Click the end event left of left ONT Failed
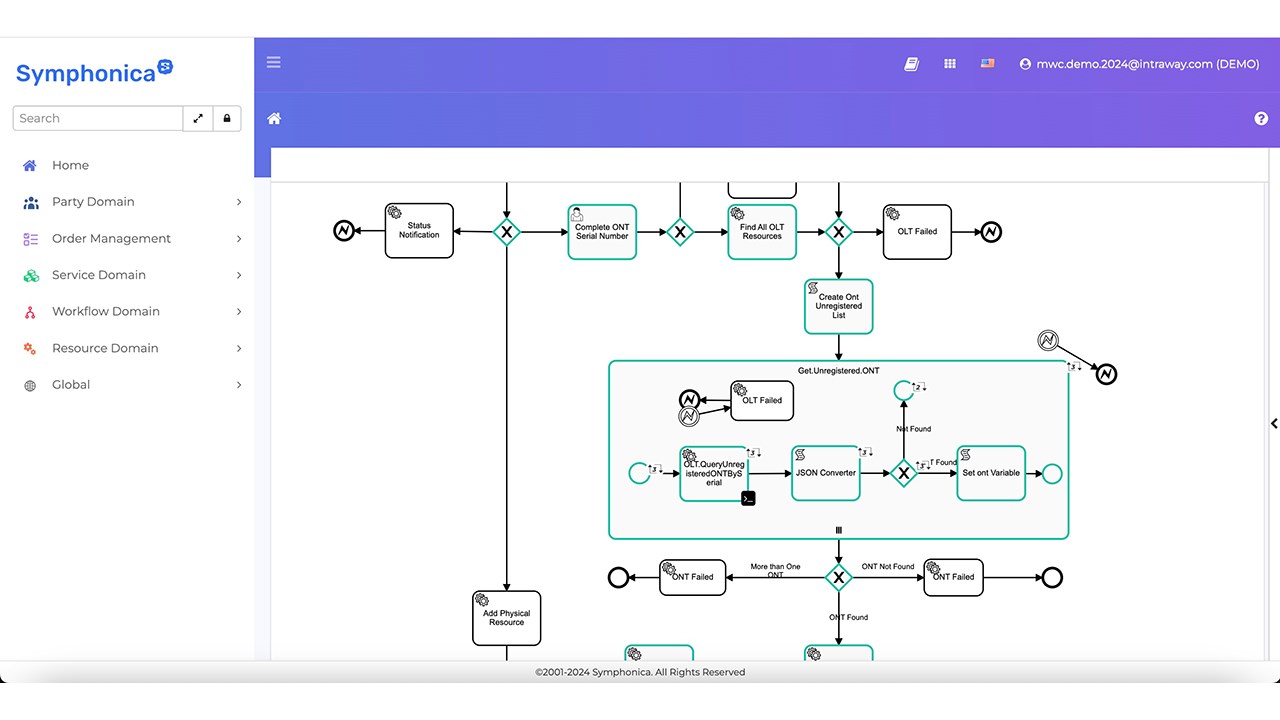The image size is (1280, 720). [619, 577]
